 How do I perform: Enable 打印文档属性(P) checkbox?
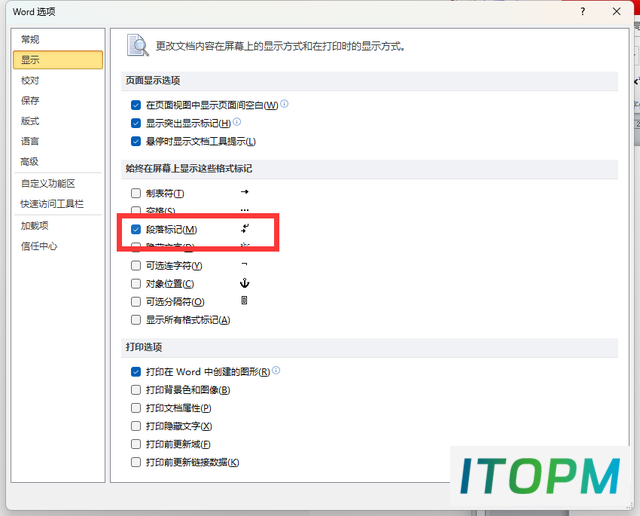coord(136,408)
